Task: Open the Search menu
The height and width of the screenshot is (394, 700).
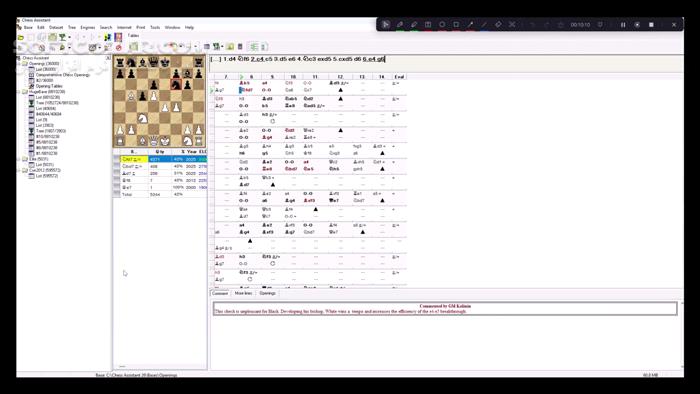Action: point(106,28)
